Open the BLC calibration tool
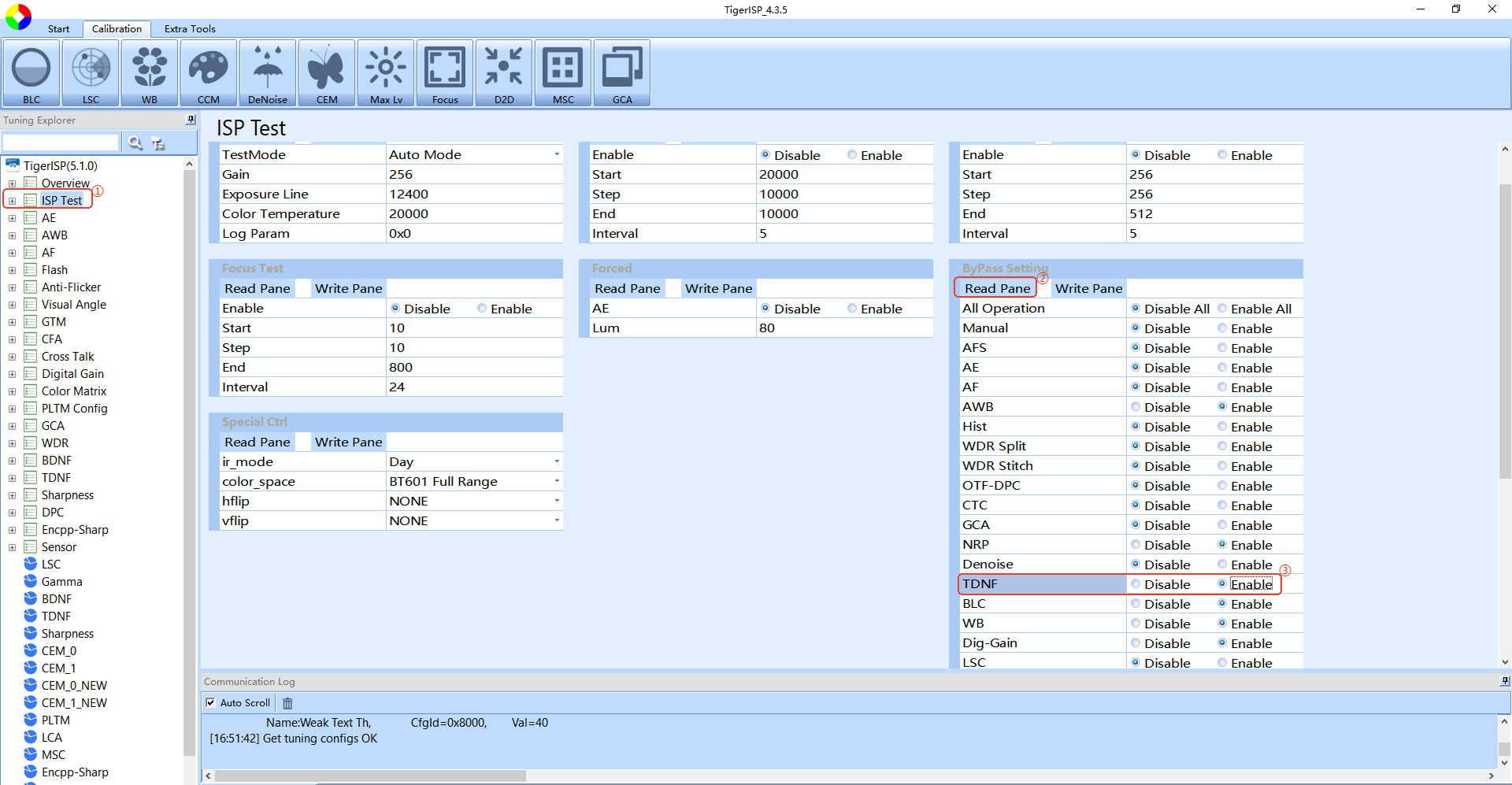This screenshot has width=1512, height=785. 31,73
